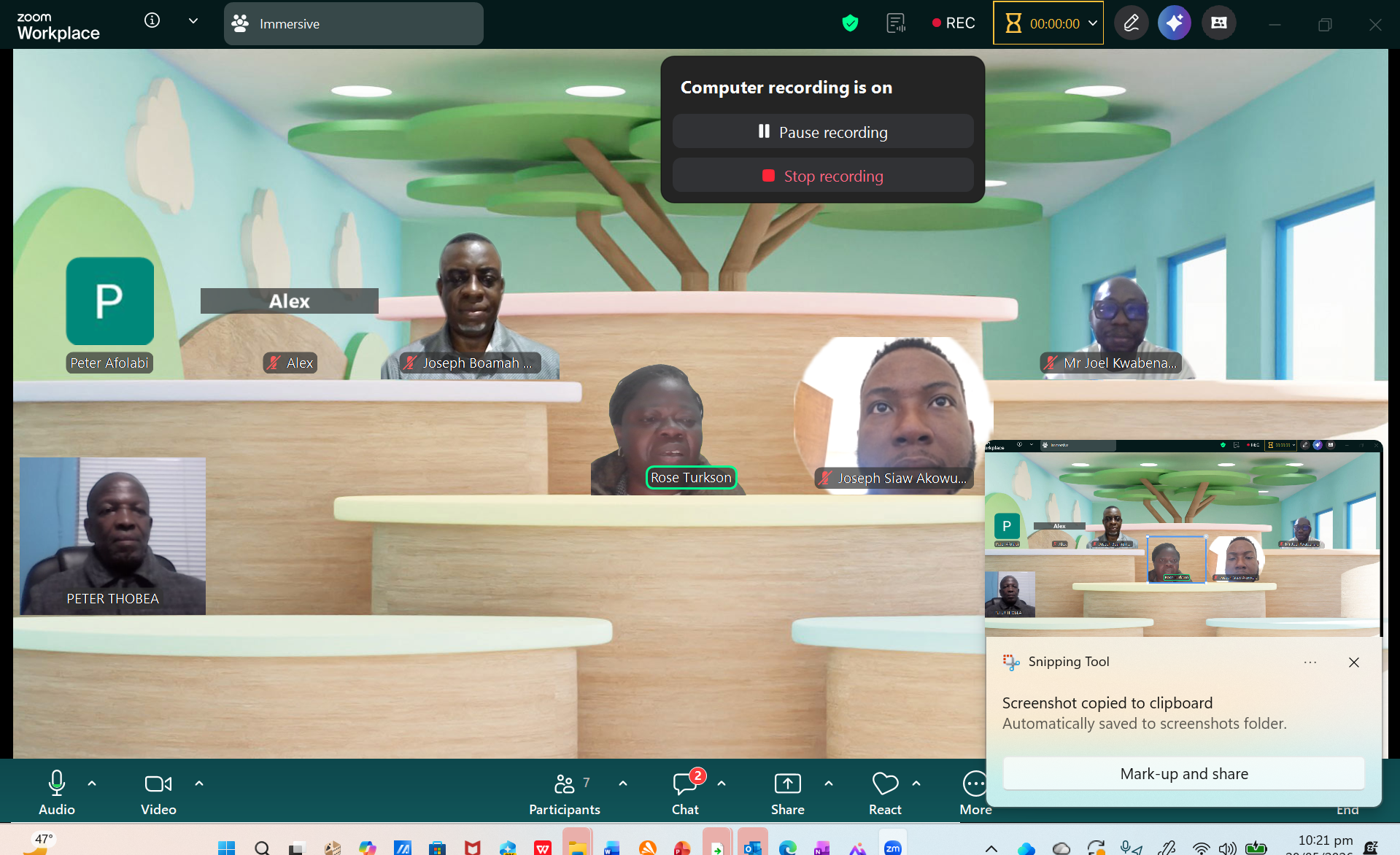Expand the Chat options arrow

coord(722,784)
